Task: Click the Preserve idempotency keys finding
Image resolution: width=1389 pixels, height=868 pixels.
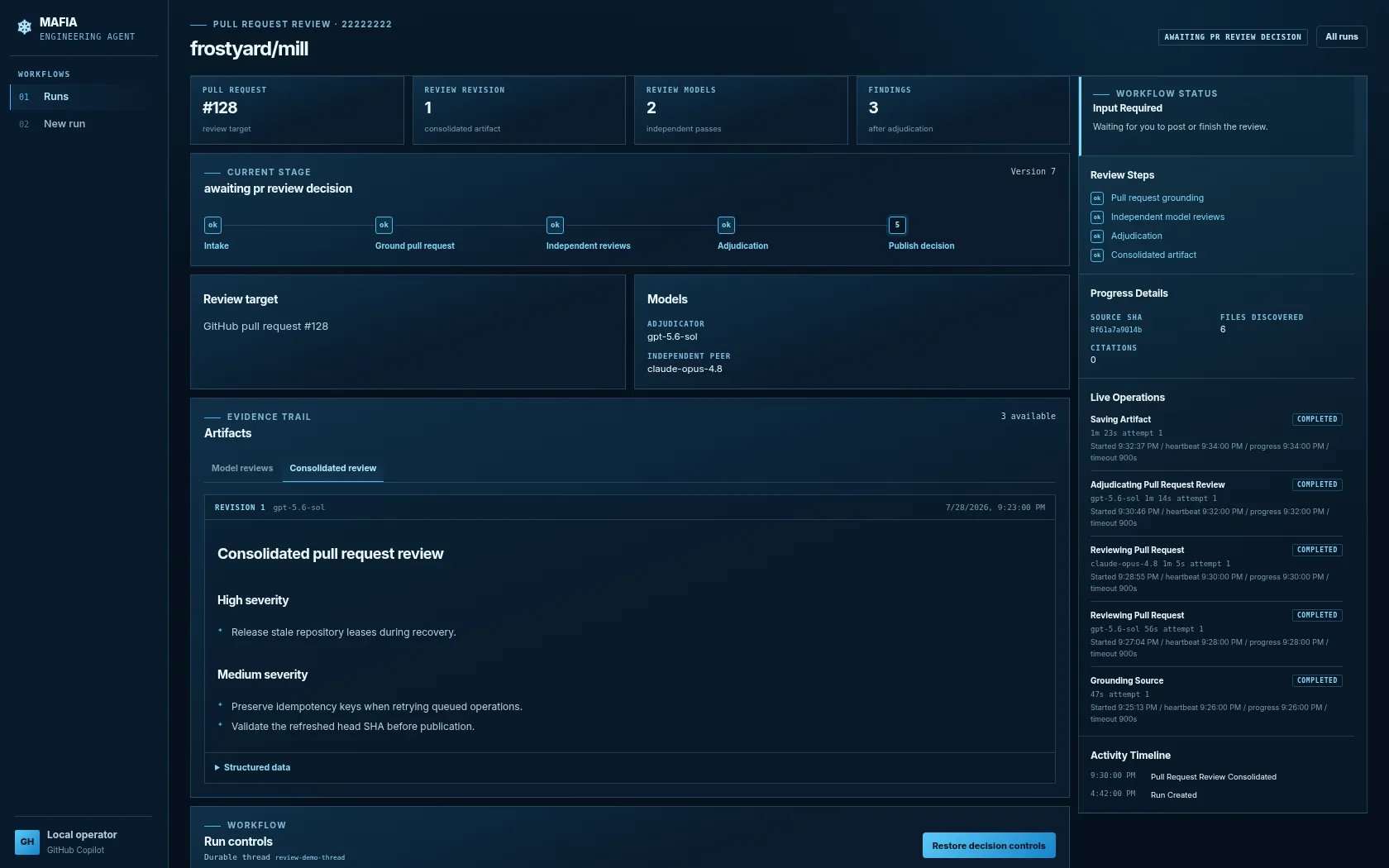Action: (x=376, y=707)
